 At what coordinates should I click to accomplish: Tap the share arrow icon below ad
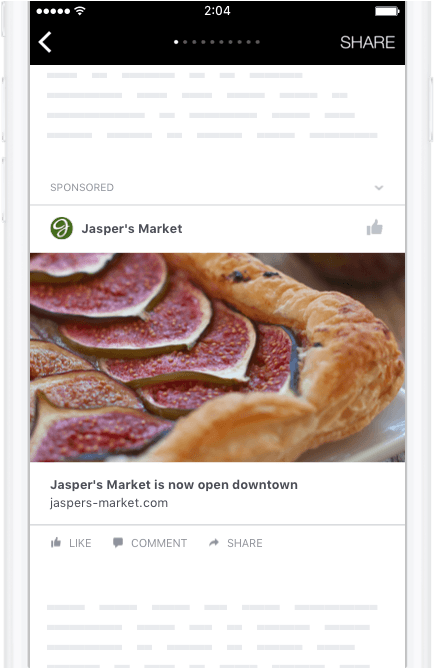click(214, 542)
